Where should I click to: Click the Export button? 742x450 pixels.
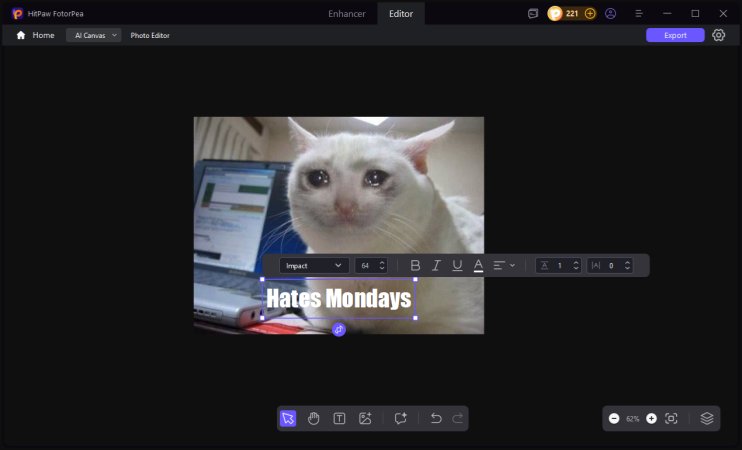[675, 35]
